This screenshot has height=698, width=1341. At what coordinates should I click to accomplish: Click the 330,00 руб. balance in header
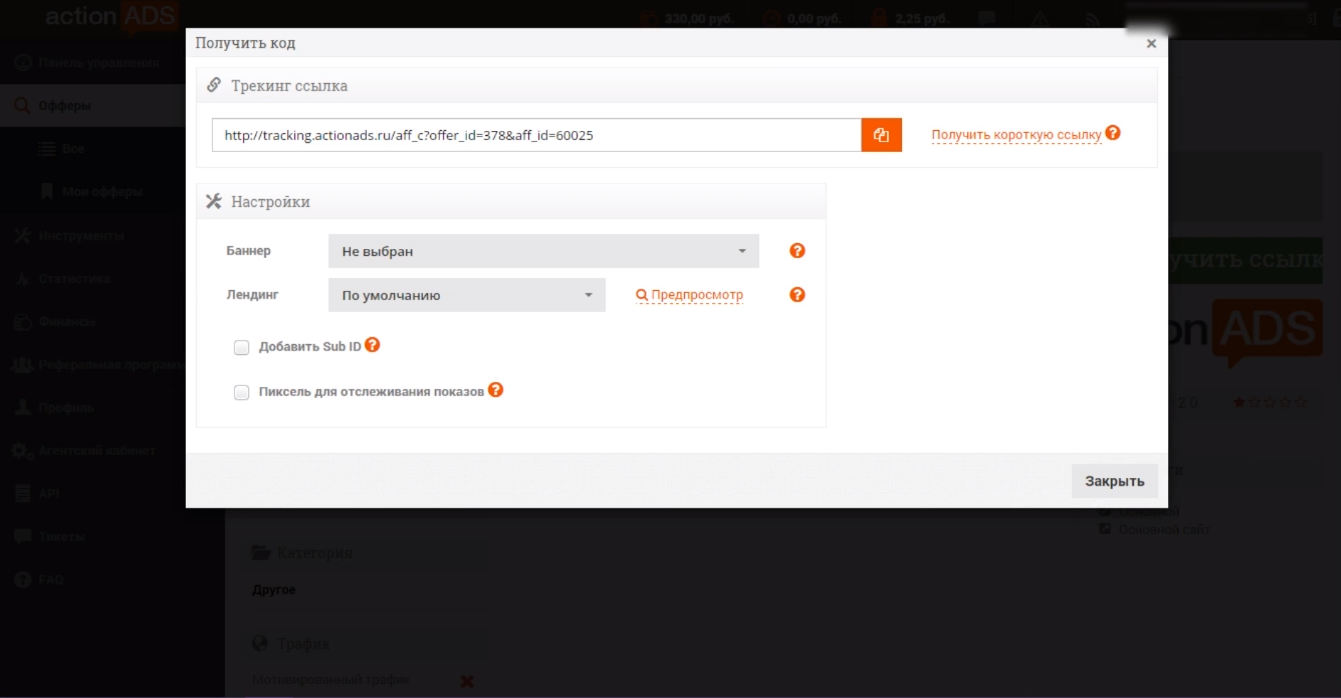point(686,19)
